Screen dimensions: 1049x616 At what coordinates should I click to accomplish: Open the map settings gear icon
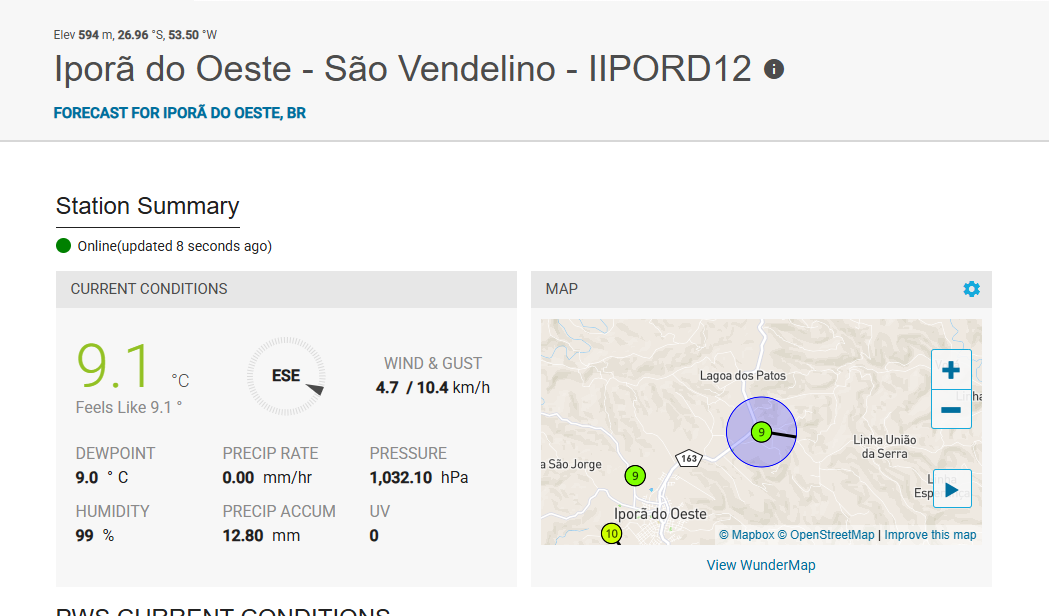(x=971, y=289)
